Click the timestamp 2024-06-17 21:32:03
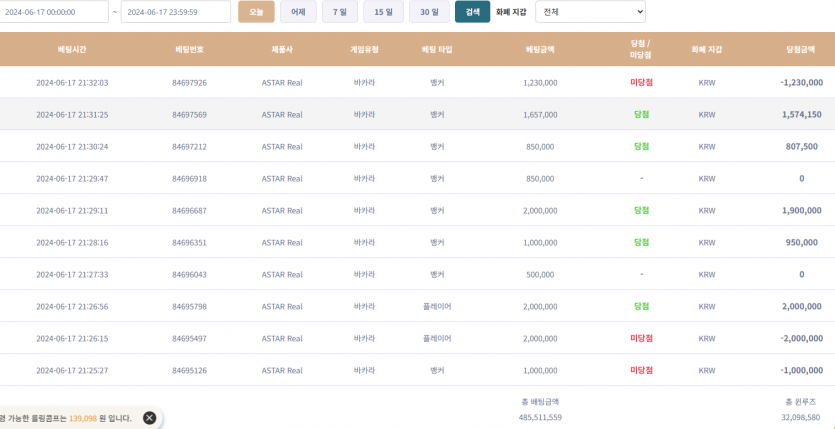The image size is (835, 429). coord(72,83)
